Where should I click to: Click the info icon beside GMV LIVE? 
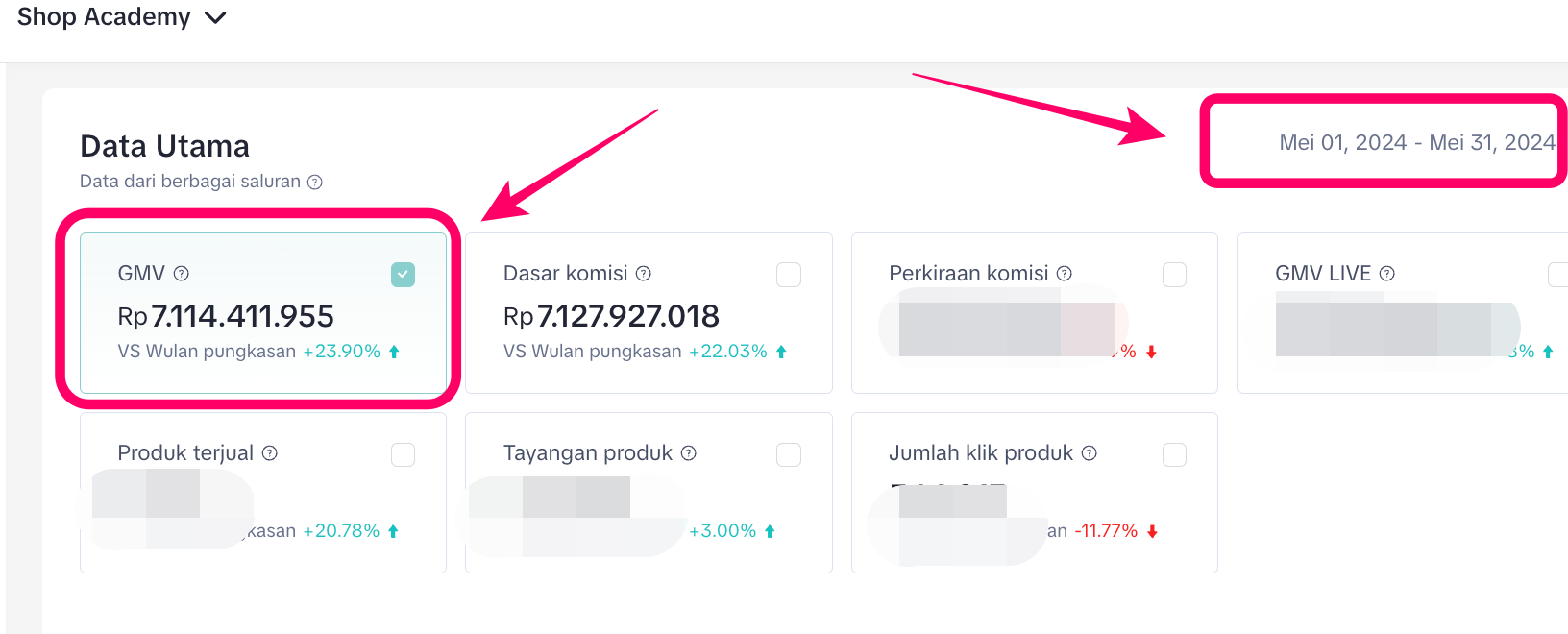pyautogui.click(x=1387, y=274)
